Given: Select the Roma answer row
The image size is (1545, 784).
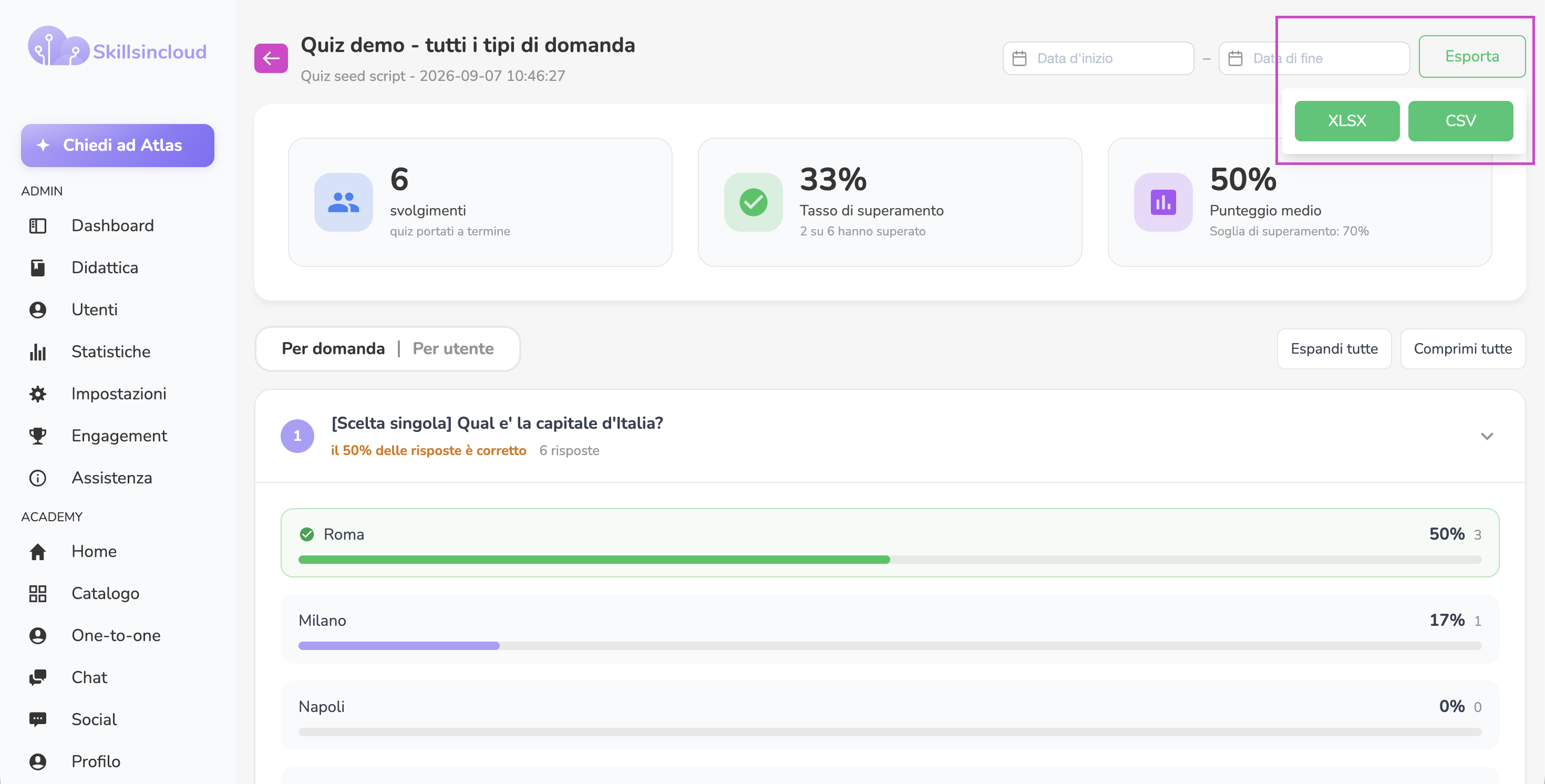Looking at the screenshot, I should [890, 543].
